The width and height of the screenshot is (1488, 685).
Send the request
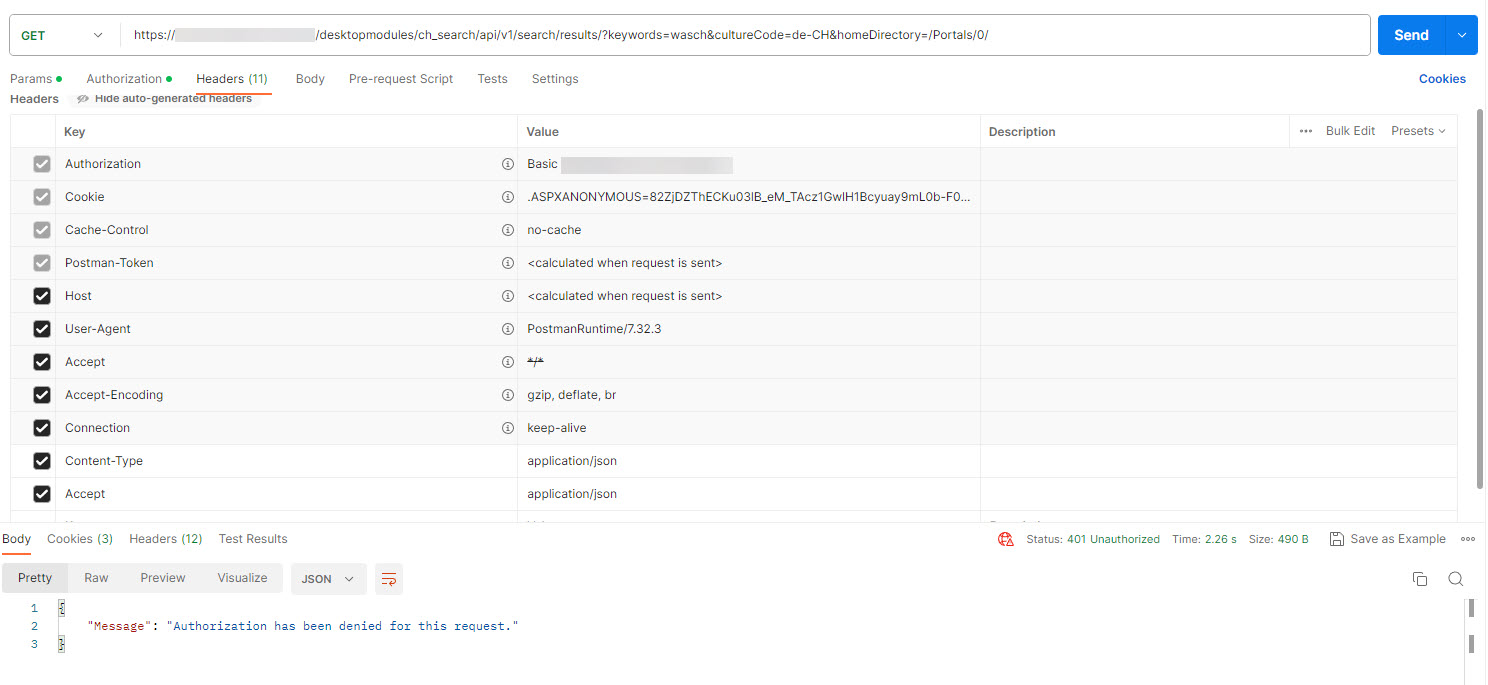point(1411,35)
